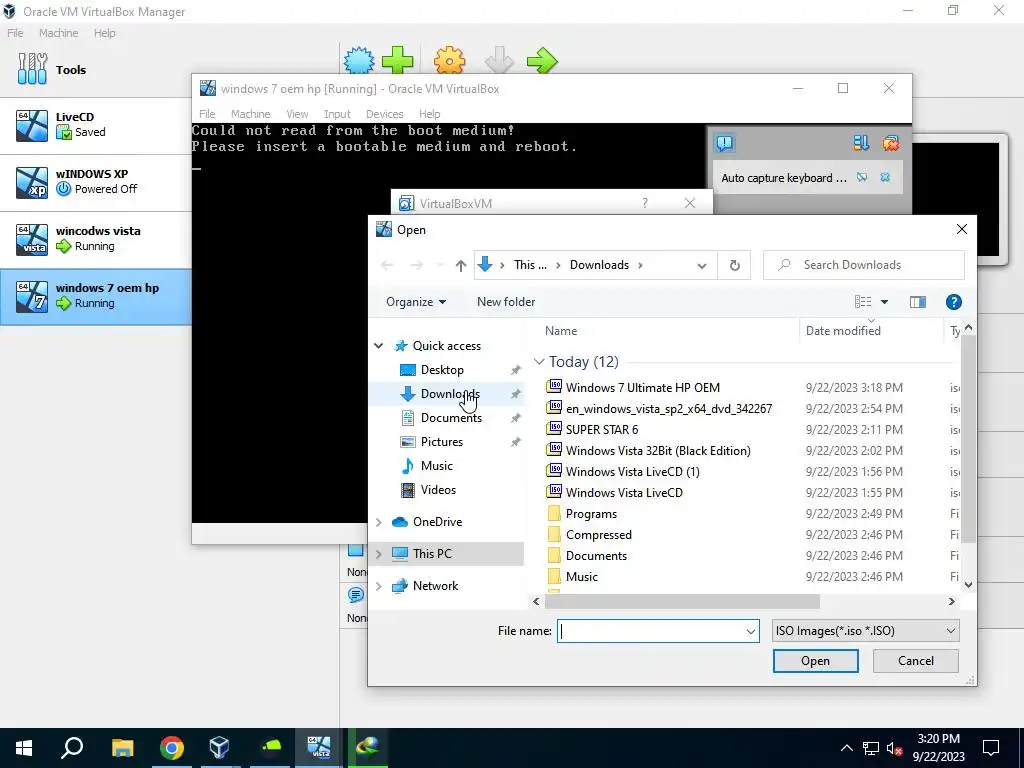Expand the Network tree node
The width and height of the screenshot is (1024, 768).
coord(379,586)
